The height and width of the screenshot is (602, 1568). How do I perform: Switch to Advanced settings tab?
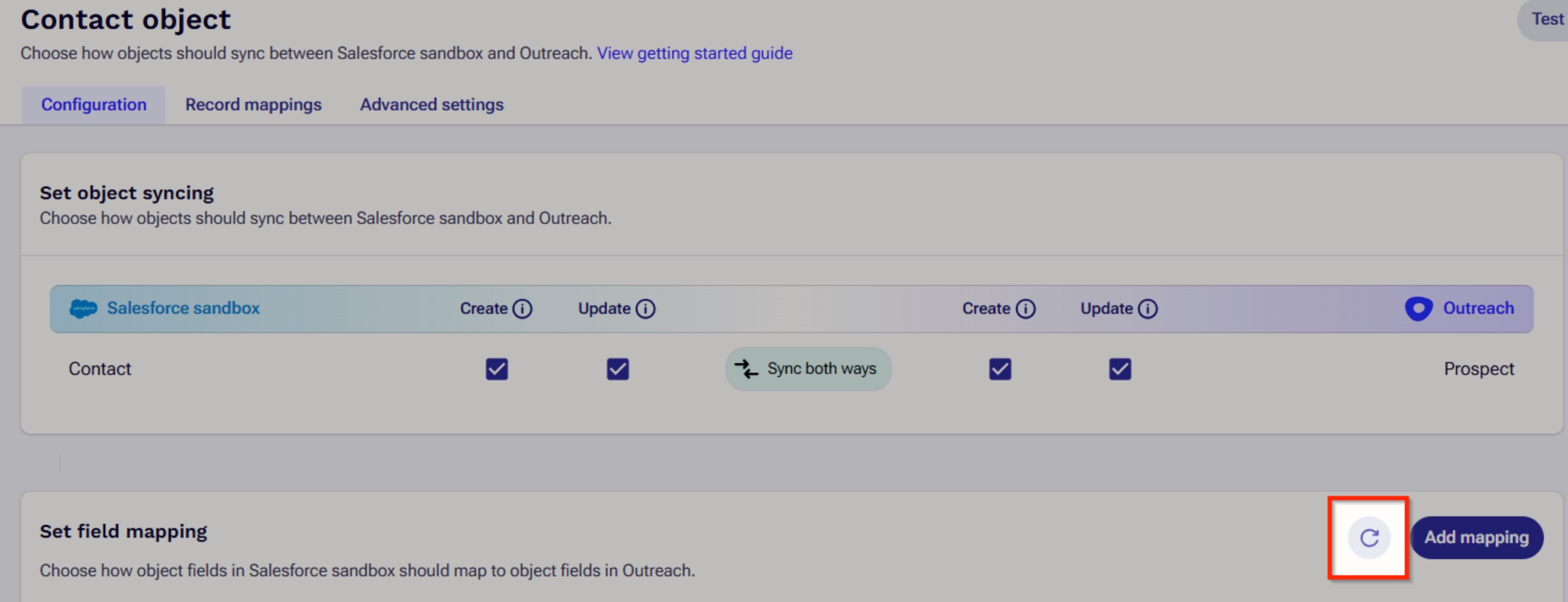pos(432,104)
